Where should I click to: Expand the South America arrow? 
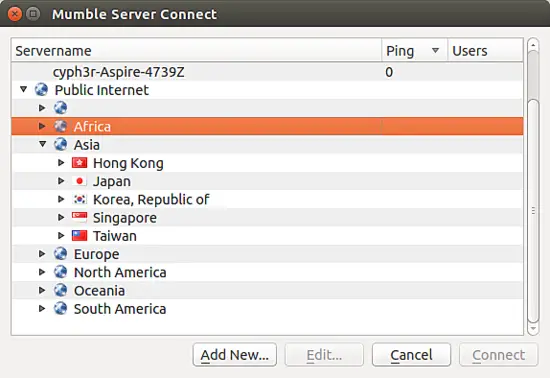pyautogui.click(x=42, y=309)
